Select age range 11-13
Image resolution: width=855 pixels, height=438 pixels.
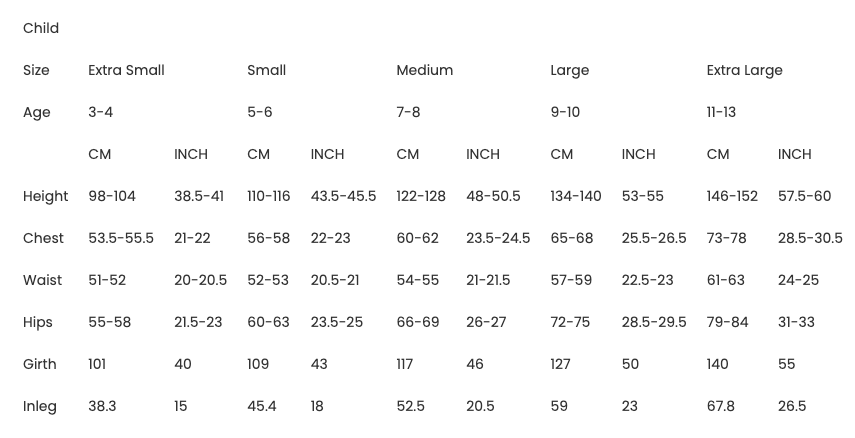(x=721, y=112)
